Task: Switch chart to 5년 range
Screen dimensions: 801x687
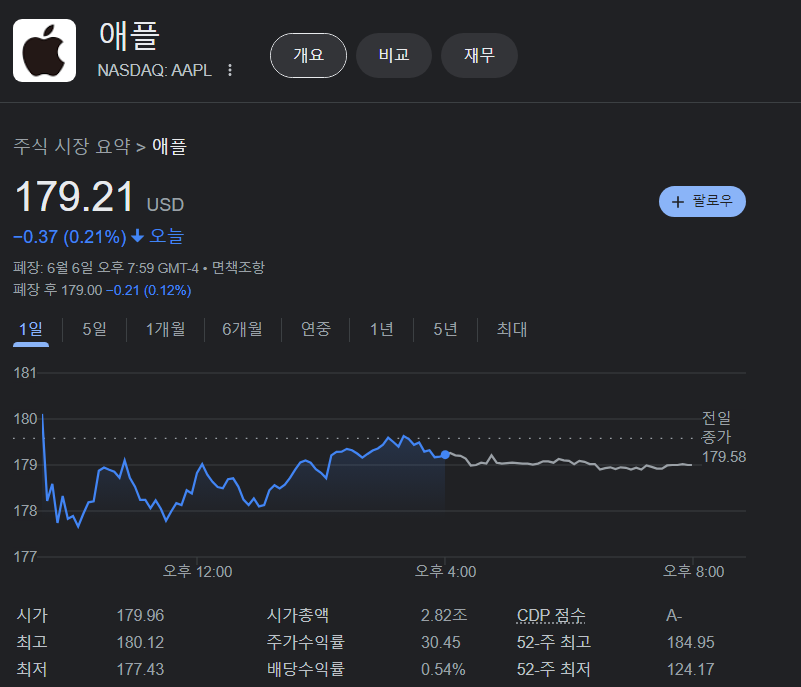Action: pyautogui.click(x=445, y=329)
